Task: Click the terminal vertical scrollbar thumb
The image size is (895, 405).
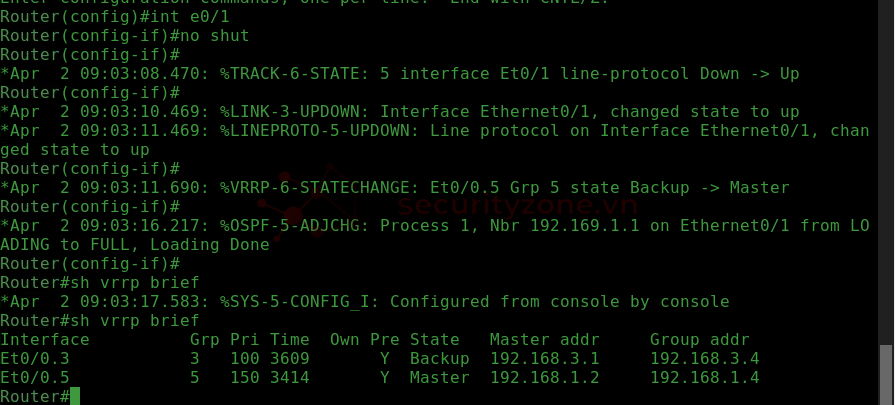Action: pos(886,374)
